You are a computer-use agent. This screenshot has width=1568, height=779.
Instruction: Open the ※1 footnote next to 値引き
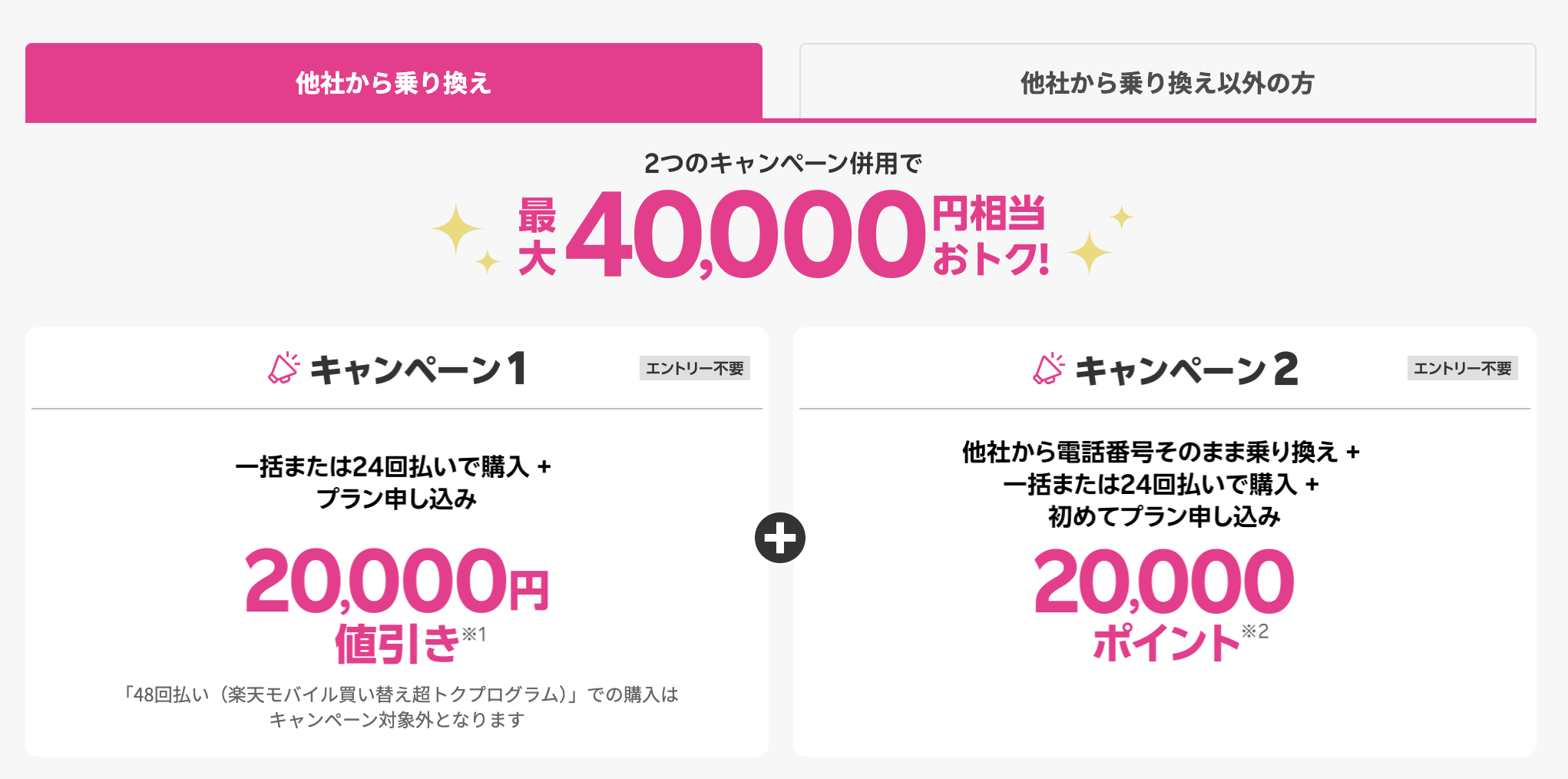click(474, 635)
